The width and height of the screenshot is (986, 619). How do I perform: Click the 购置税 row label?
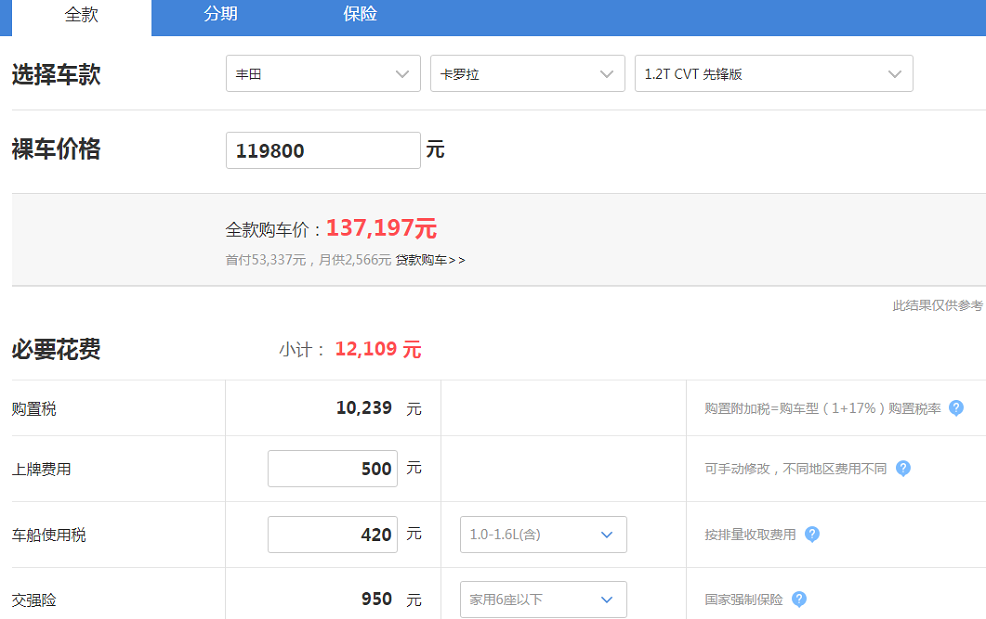34,409
